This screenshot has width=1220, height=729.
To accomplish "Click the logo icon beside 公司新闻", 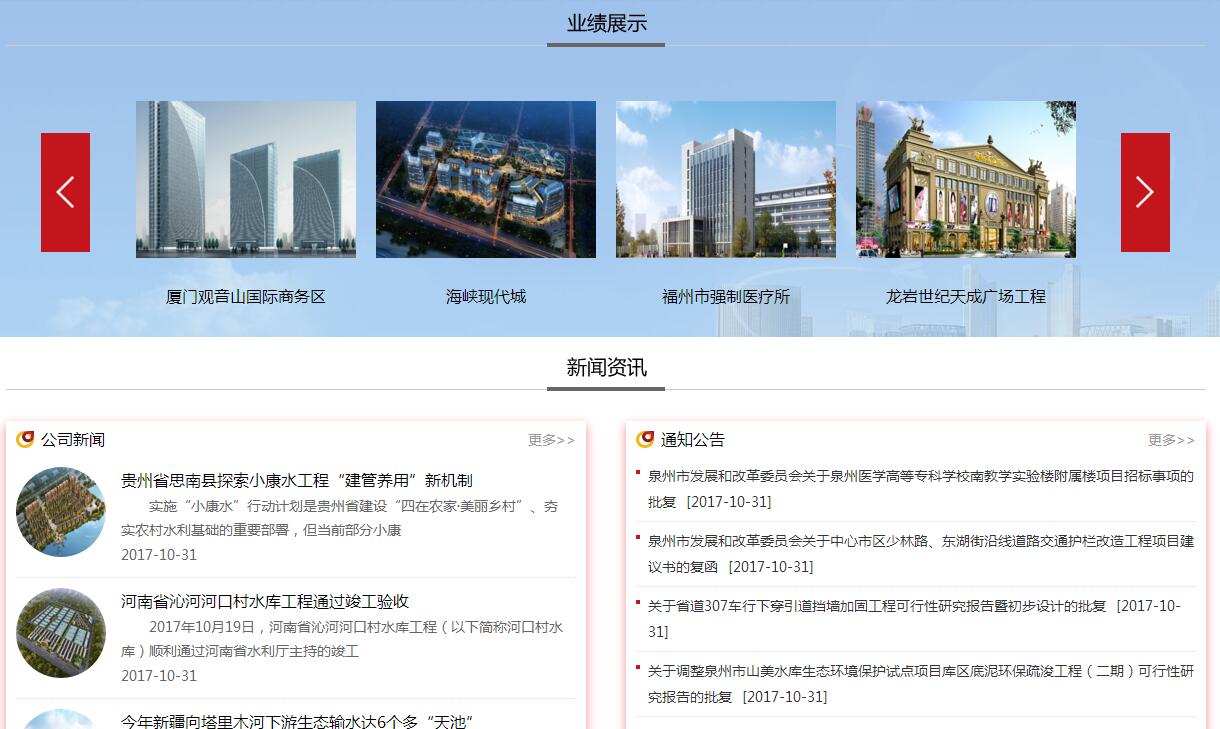I will [x=25, y=439].
